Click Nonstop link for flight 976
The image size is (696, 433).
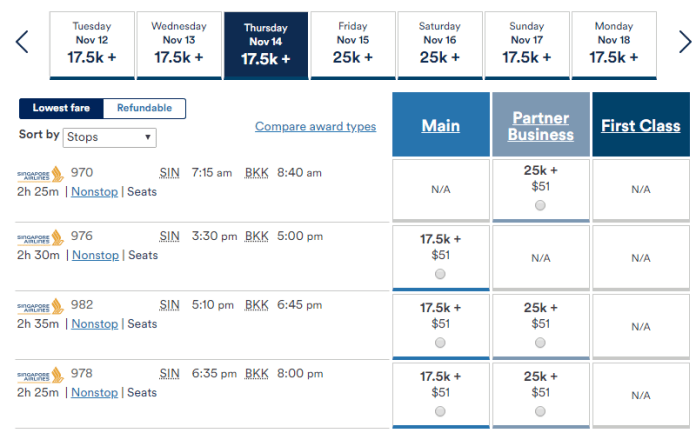tap(95, 255)
